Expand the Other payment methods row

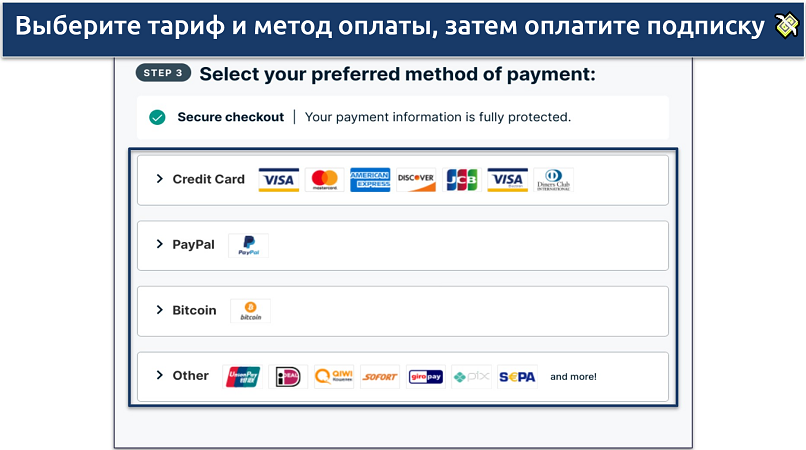click(x=402, y=376)
